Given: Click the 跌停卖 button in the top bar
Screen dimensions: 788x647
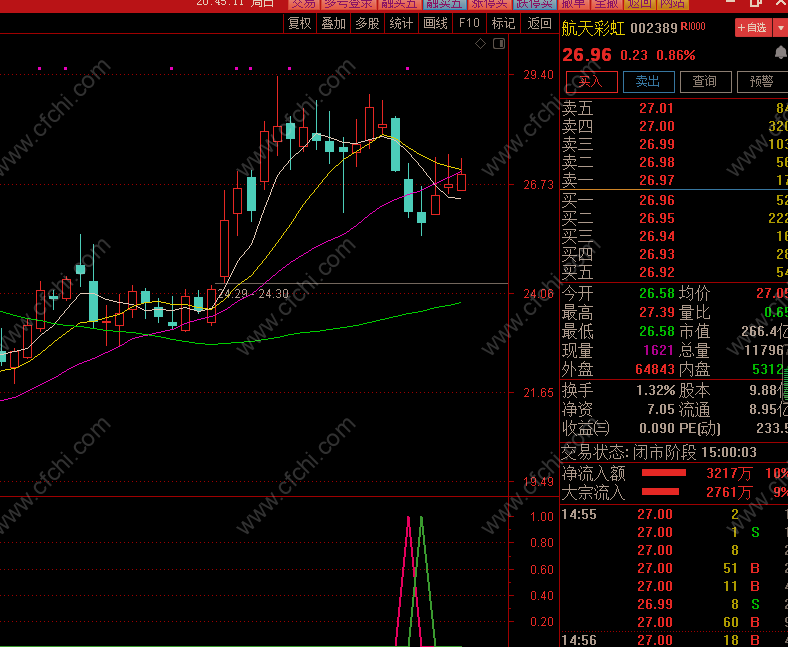Looking at the screenshot, I should coord(535,4).
